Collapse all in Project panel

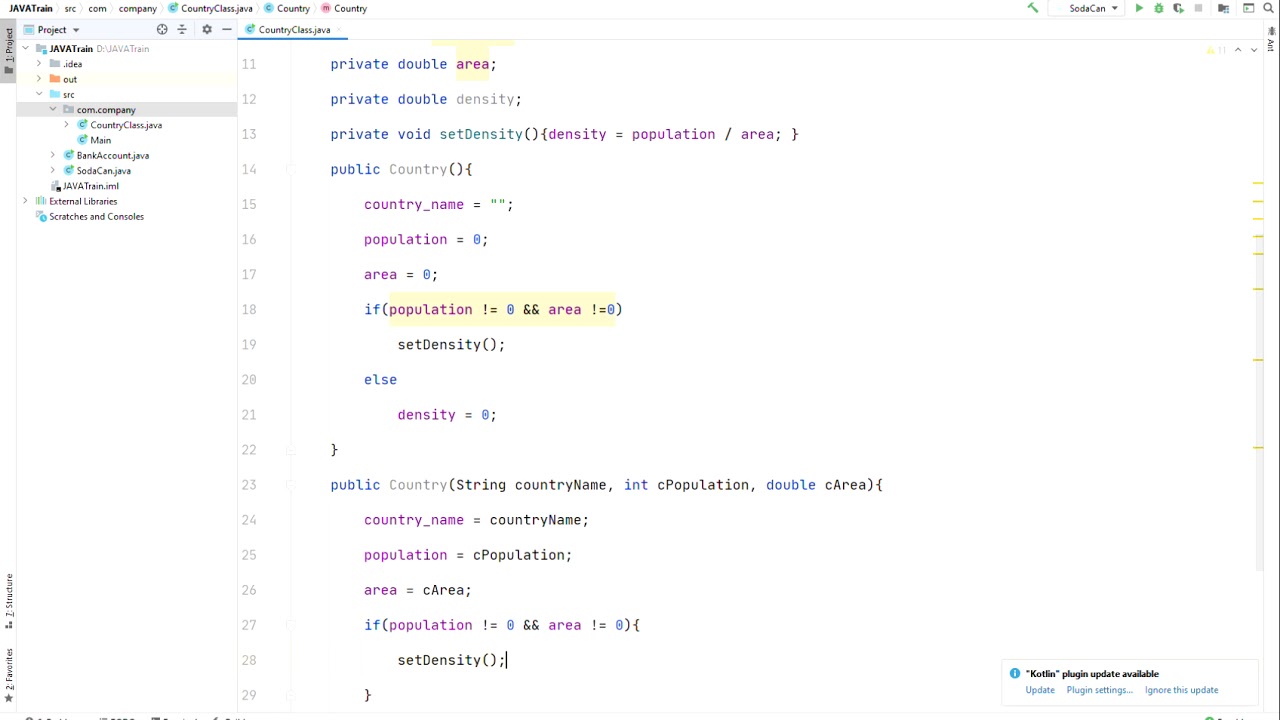coord(182,29)
